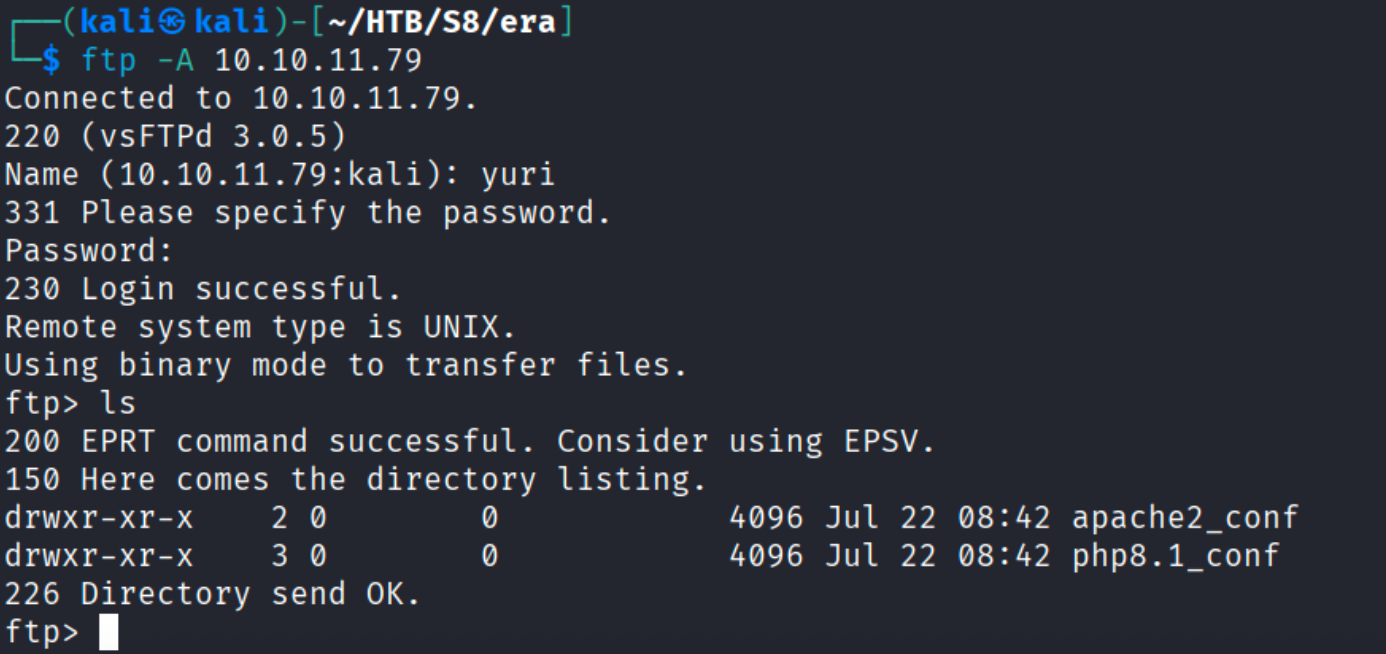Click the apache2_conf directory name
The width and height of the screenshot is (1386, 654).
point(1185,518)
